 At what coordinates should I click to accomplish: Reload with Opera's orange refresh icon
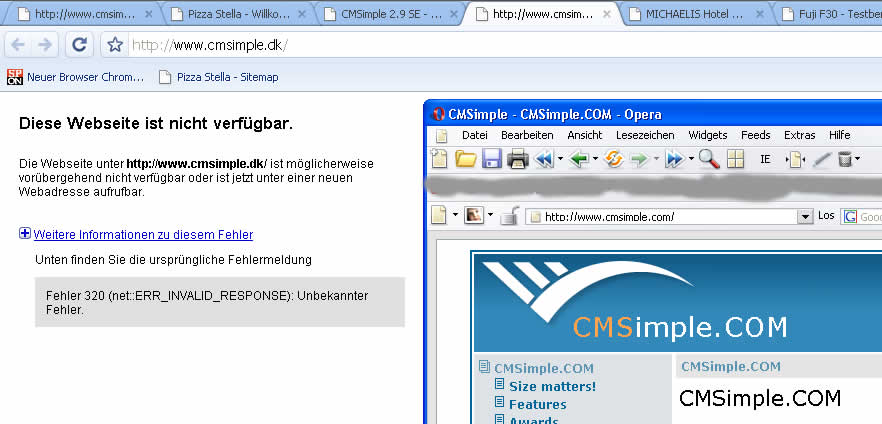click(x=614, y=159)
